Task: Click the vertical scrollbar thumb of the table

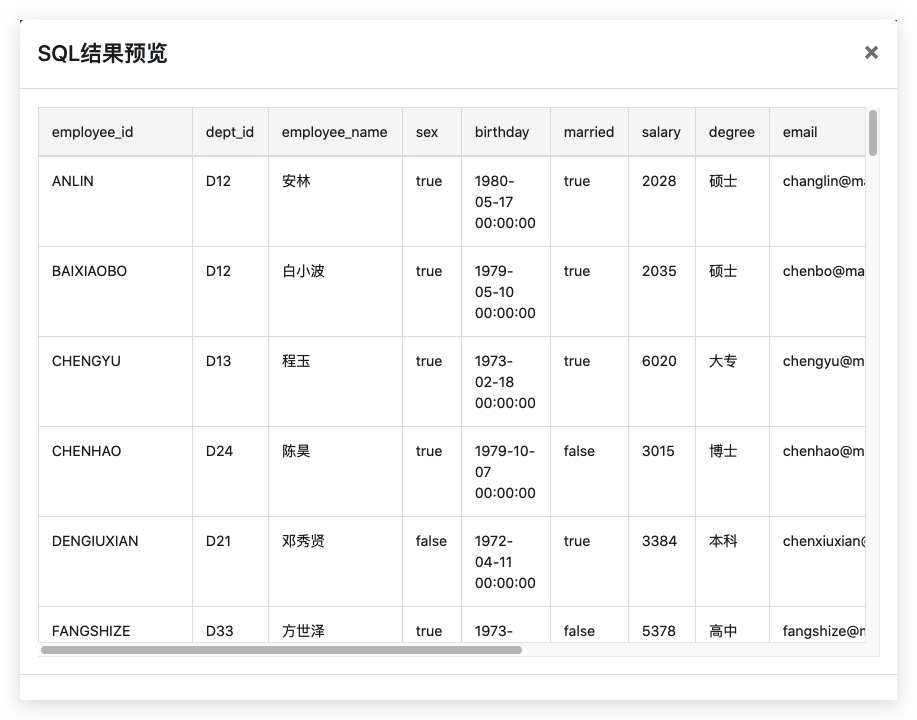Action: (873, 133)
